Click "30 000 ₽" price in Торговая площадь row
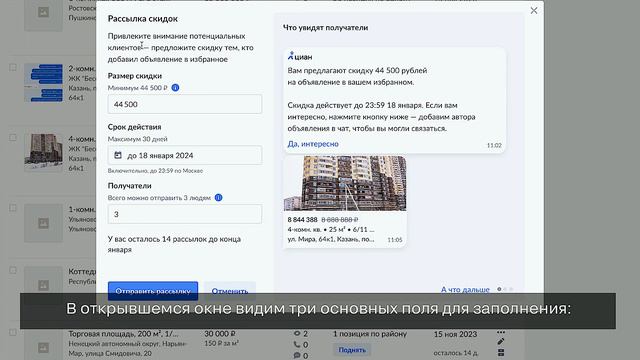The height and width of the screenshot is (360, 640). [220, 334]
